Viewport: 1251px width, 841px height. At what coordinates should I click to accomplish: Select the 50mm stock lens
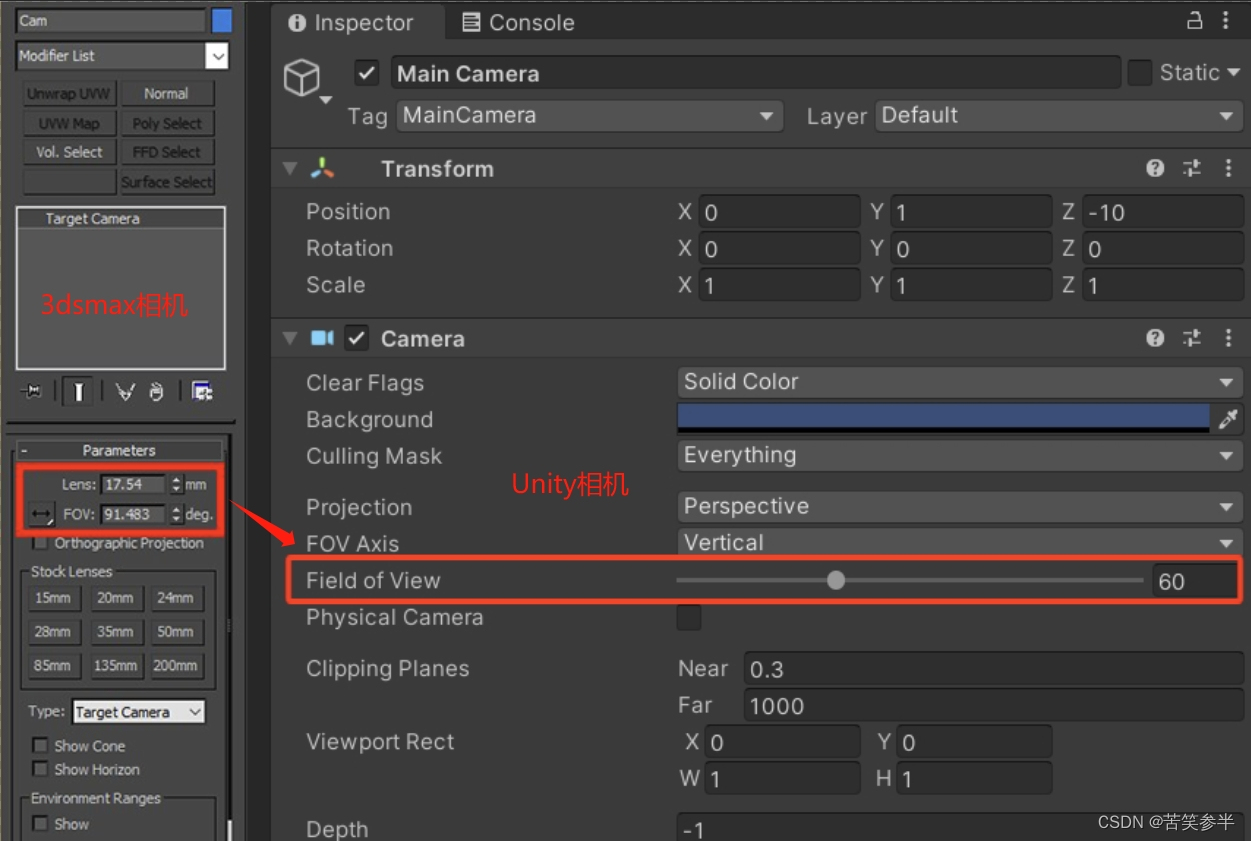click(175, 632)
